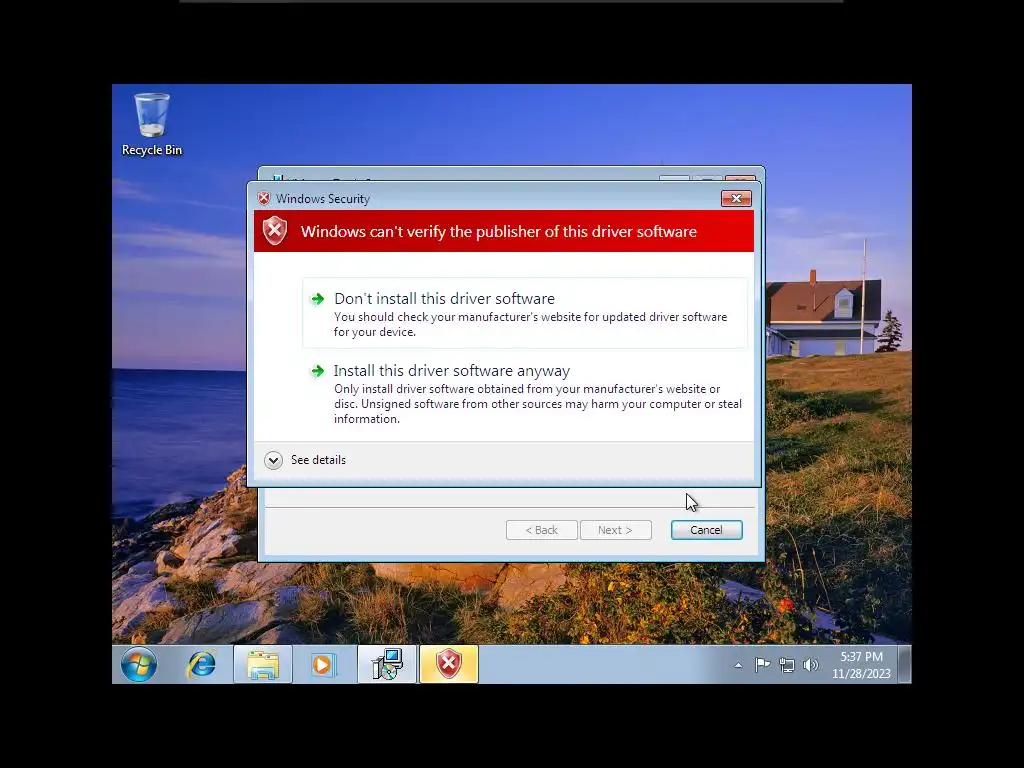Click the green arrow beside Install anyway
1024x768 pixels.
tap(317, 371)
